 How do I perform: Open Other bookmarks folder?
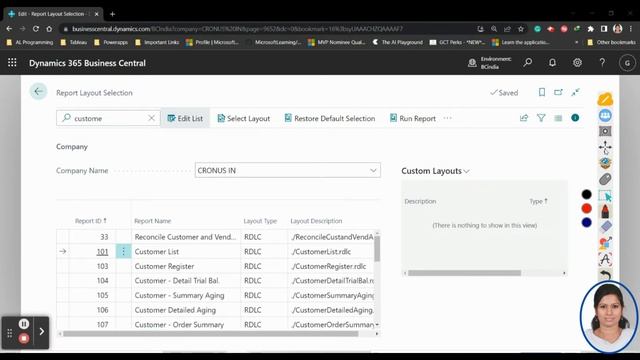coord(611,42)
